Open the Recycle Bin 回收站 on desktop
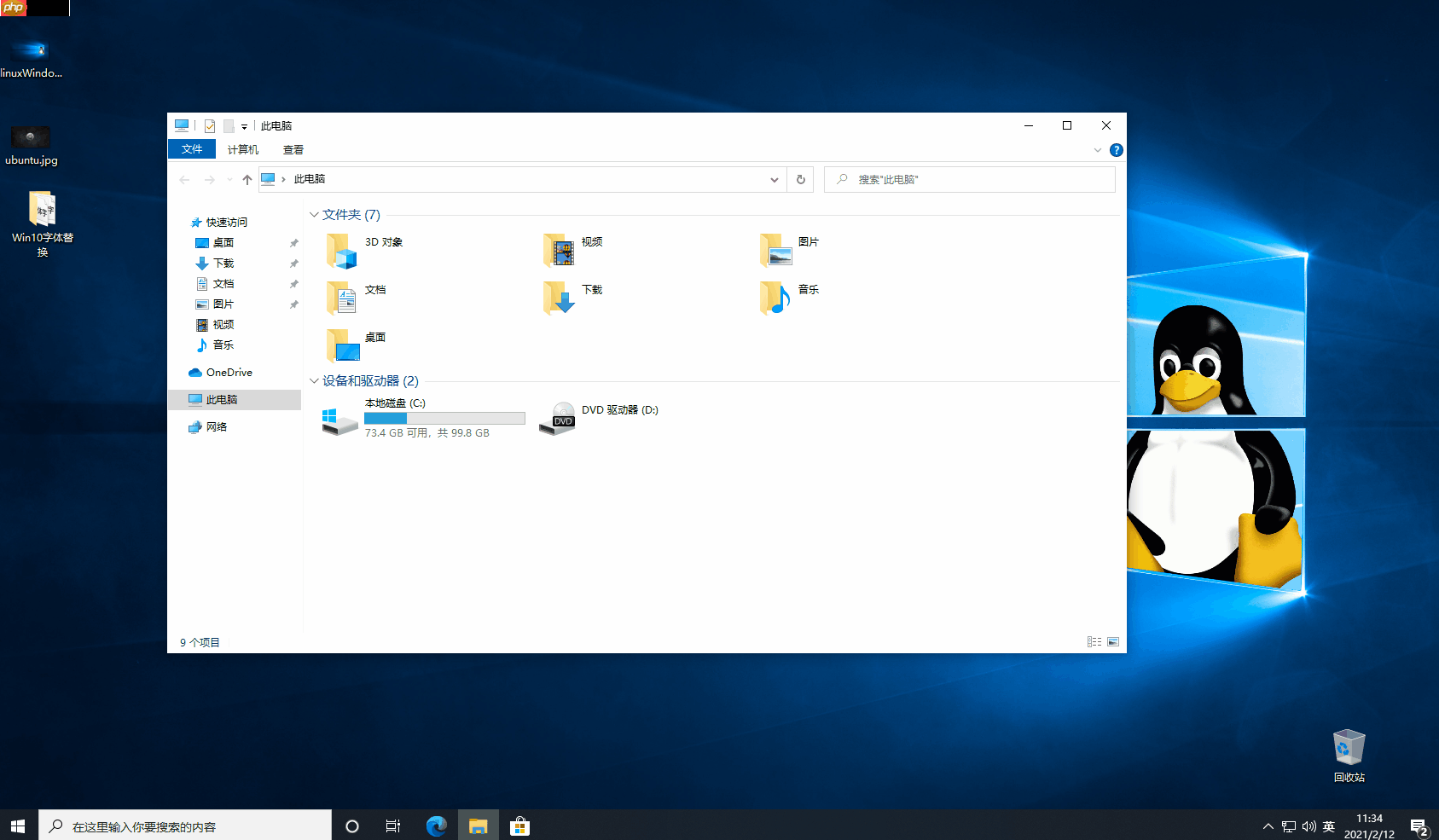This screenshot has width=1439, height=840. pyautogui.click(x=1349, y=749)
